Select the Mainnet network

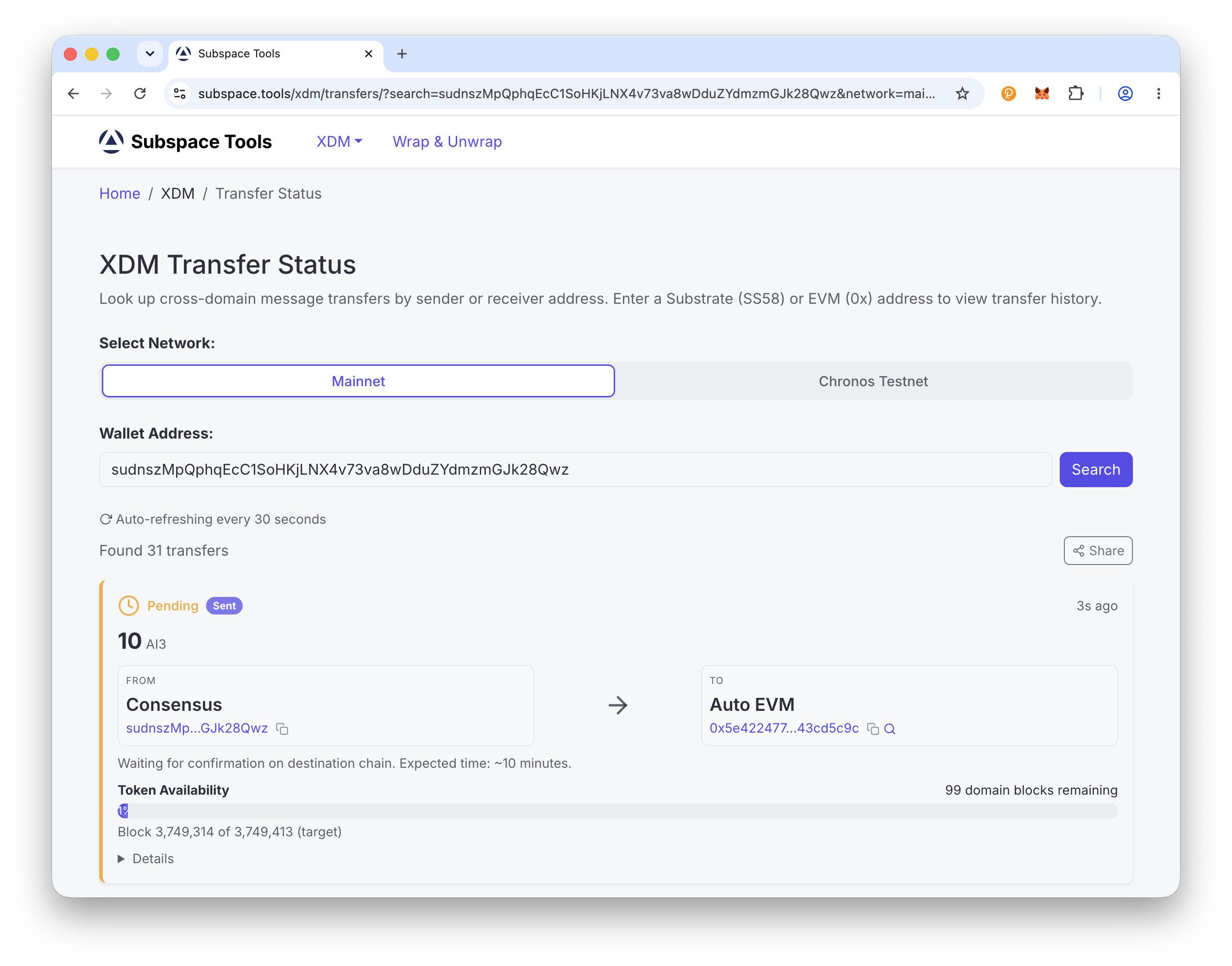coord(358,381)
